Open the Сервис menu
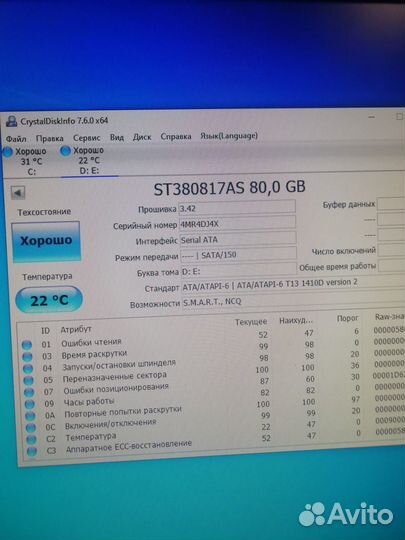This screenshot has height=540, width=405. coord(86,138)
